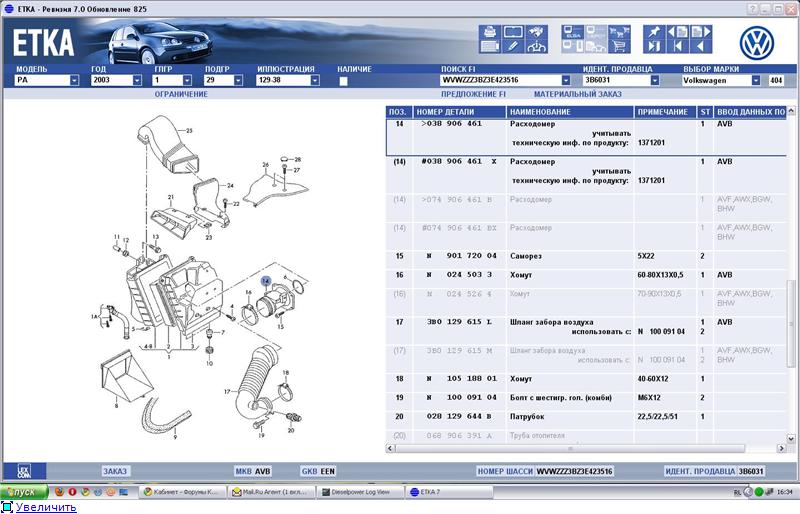Click the keyboard icon in the toolbar
Image resolution: width=800 pixels, height=514 pixels.
[x=490, y=46]
